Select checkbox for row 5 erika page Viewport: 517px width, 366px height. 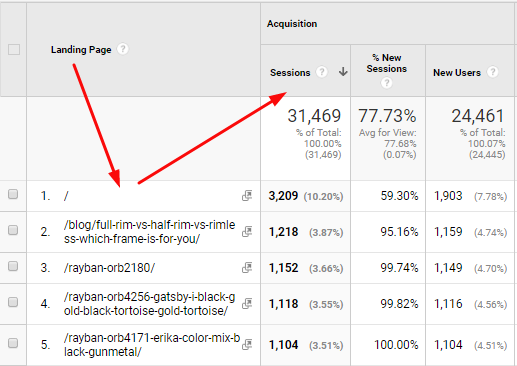point(13,343)
